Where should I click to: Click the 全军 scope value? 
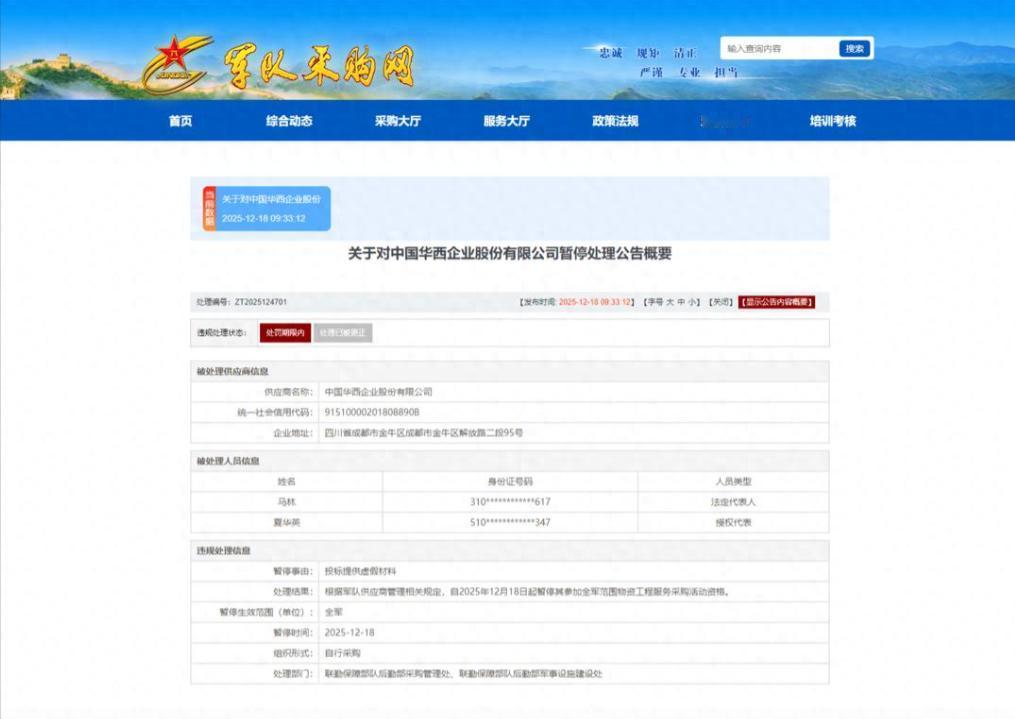tap(334, 612)
